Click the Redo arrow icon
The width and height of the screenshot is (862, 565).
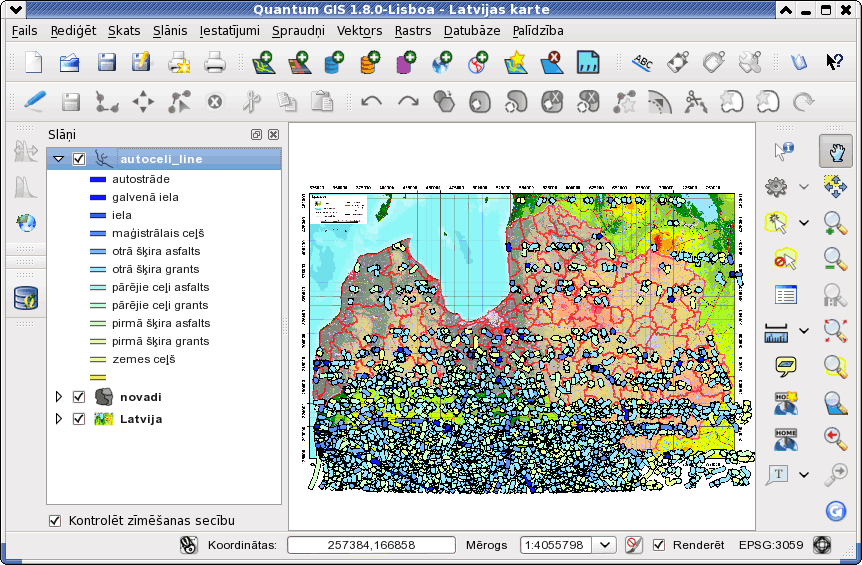point(408,102)
